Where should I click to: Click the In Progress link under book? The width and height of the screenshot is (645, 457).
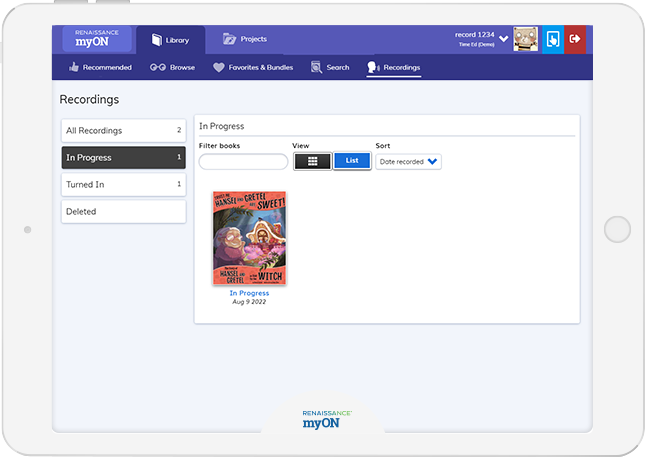pyautogui.click(x=249, y=293)
